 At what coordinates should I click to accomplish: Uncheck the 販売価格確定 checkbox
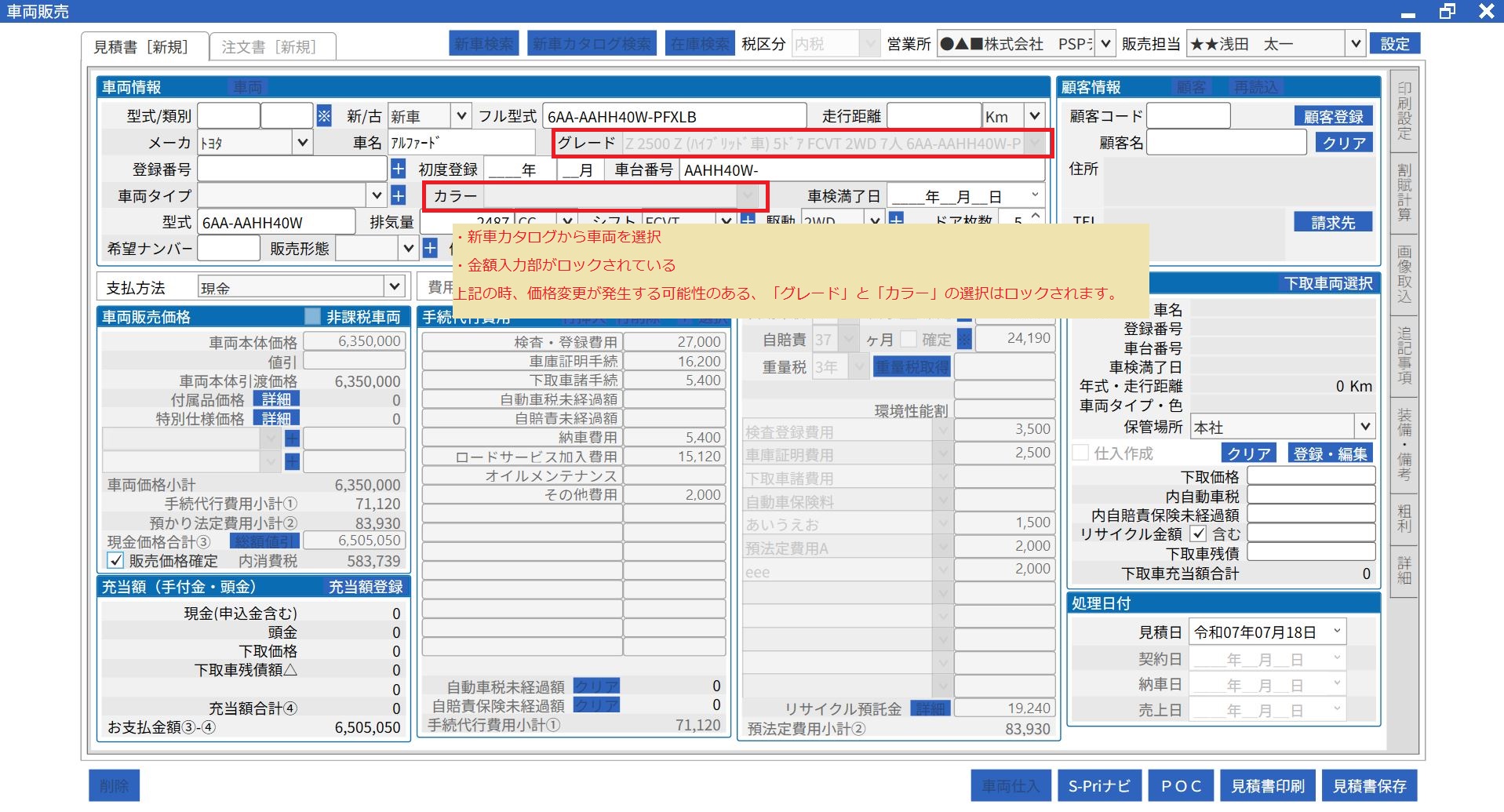pos(116,561)
